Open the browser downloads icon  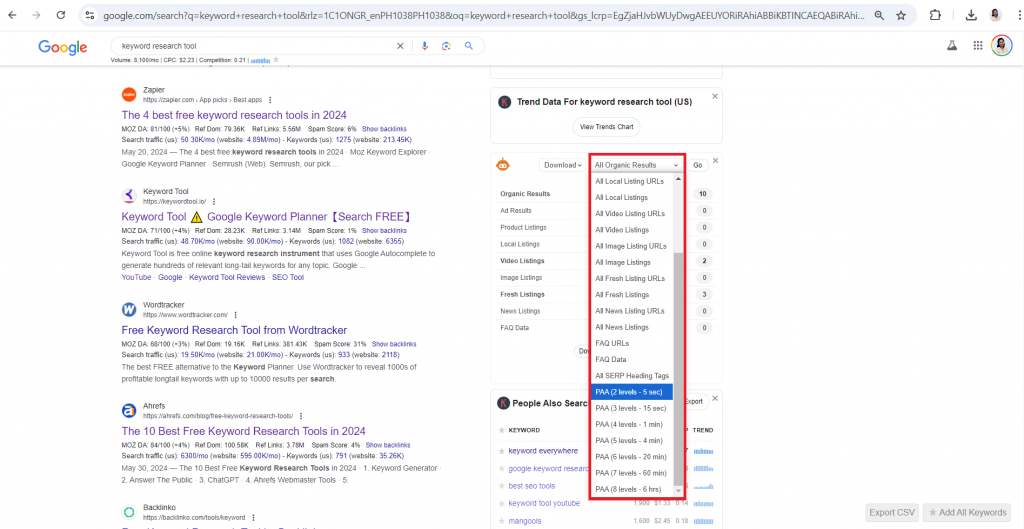971,15
